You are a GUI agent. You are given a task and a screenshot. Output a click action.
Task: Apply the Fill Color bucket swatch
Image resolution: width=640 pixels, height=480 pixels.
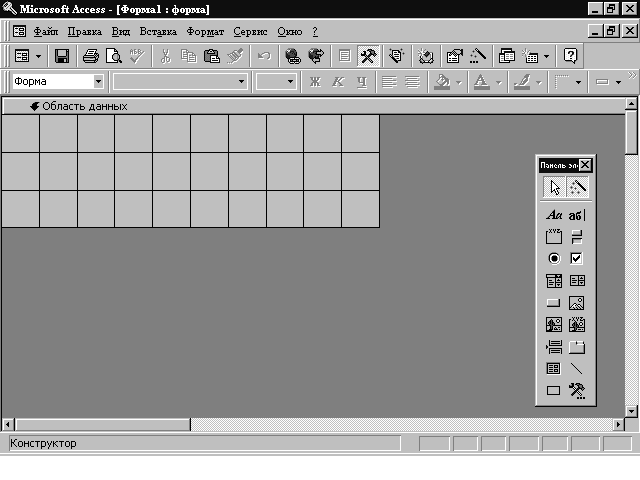tap(442, 82)
